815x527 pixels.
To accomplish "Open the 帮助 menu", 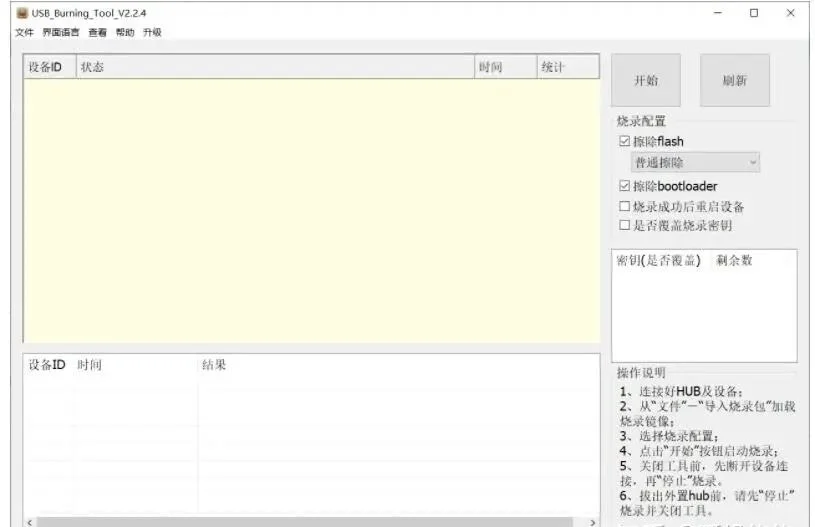I will (125, 32).
